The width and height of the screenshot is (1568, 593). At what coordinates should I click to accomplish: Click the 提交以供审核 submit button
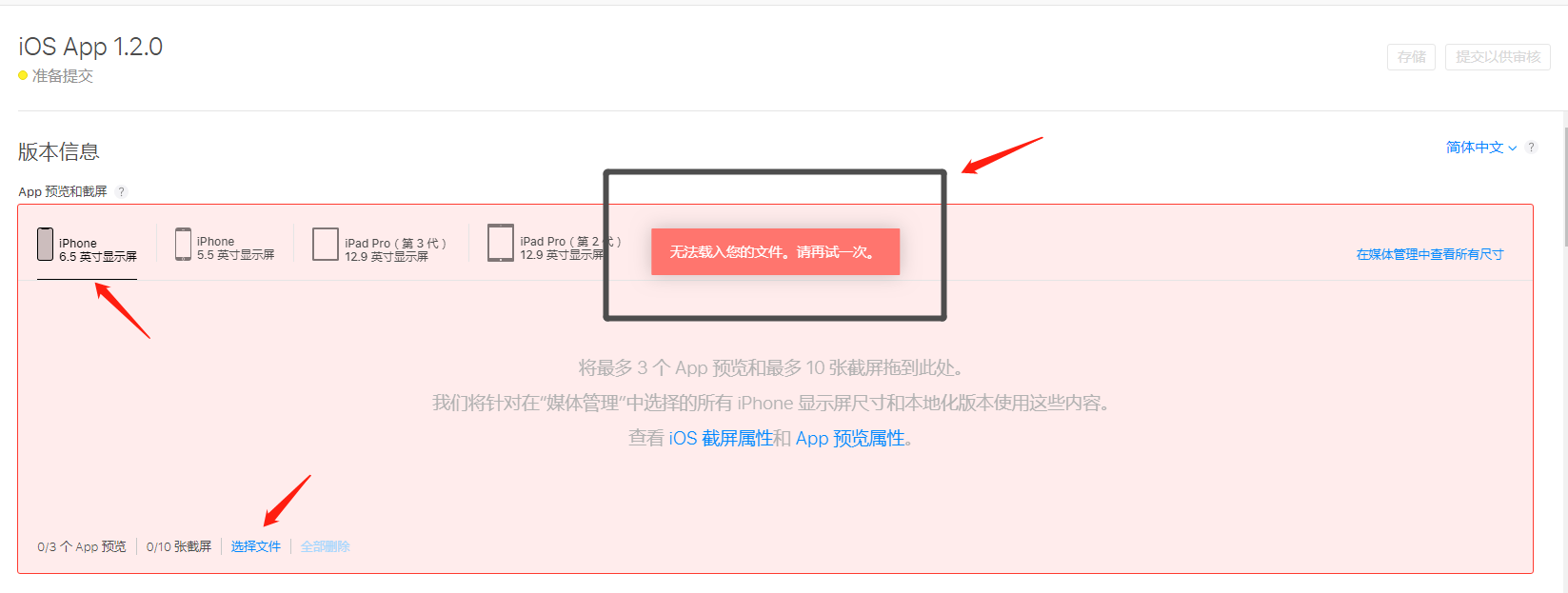coord(1498,57)
